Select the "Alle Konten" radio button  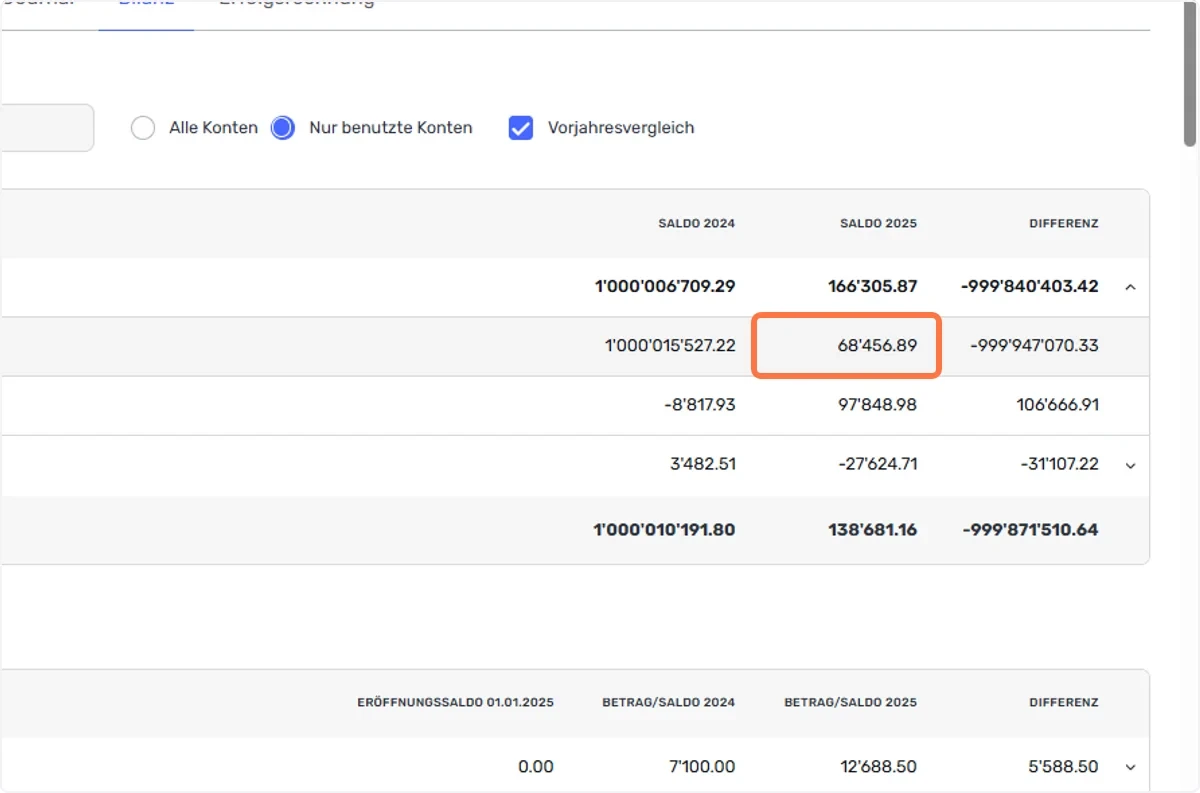143,128
